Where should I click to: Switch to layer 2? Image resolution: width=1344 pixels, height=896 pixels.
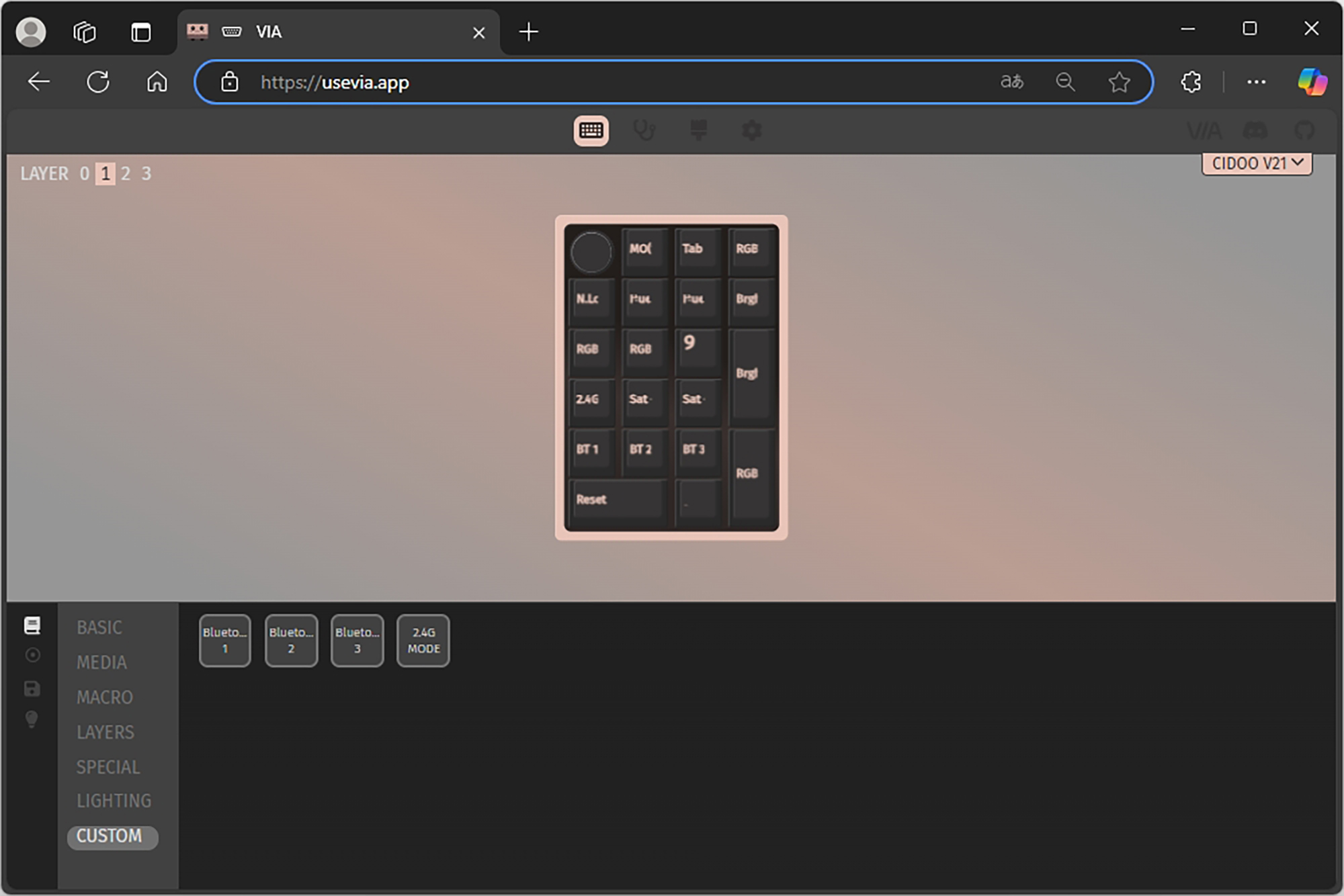pyautogui.click(x=126, y=174)
